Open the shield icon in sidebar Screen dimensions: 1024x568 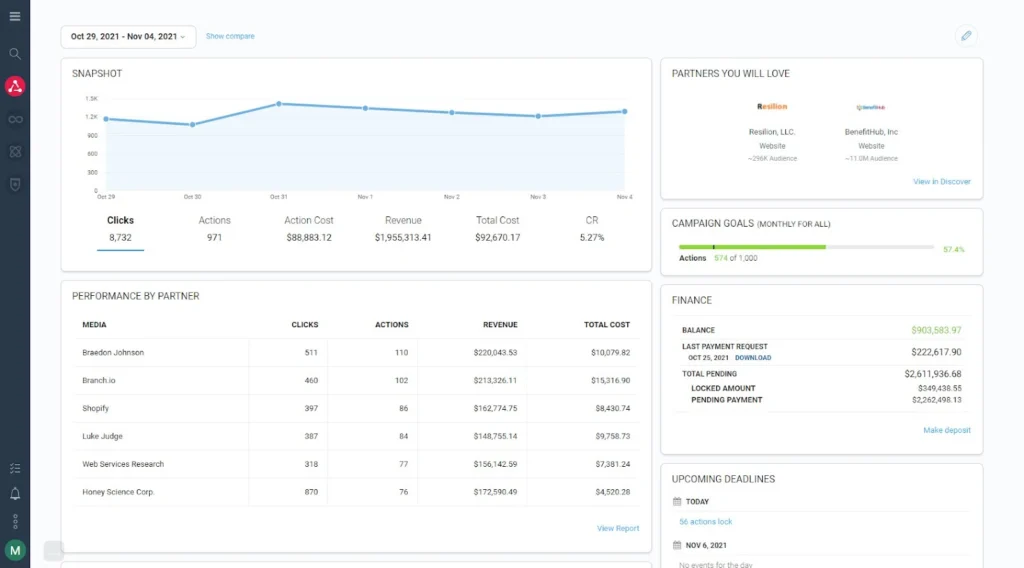click(x=15, y=184)
